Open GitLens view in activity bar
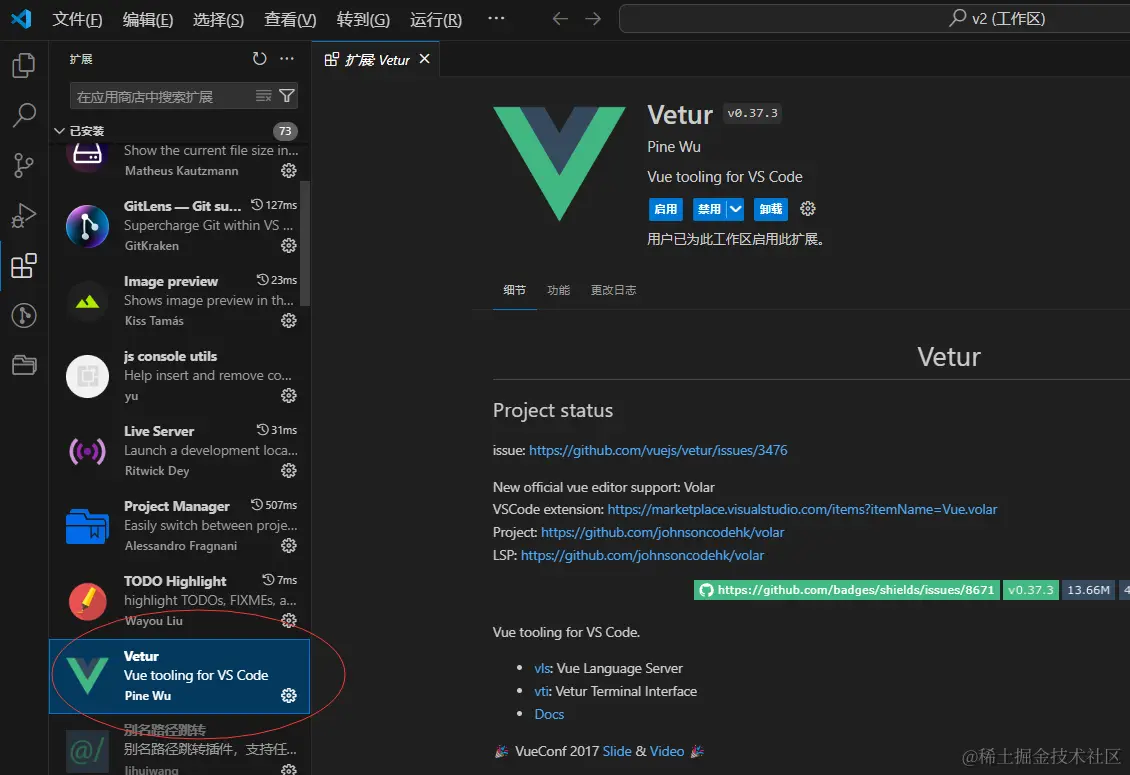Image resolution: width=1130 pixels, height=775 pixels. pyautogui.click(x=24, y=315)
